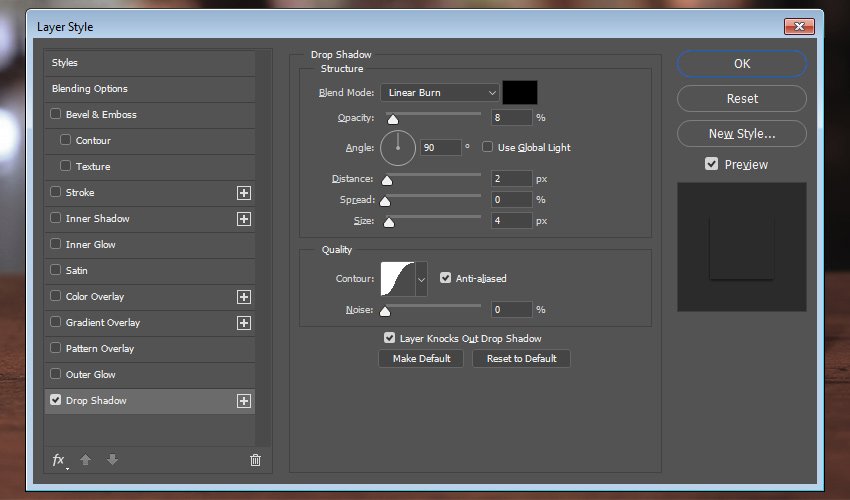Click the Reset button
This screenshot has width=850, height=500.
click(742, 99)
